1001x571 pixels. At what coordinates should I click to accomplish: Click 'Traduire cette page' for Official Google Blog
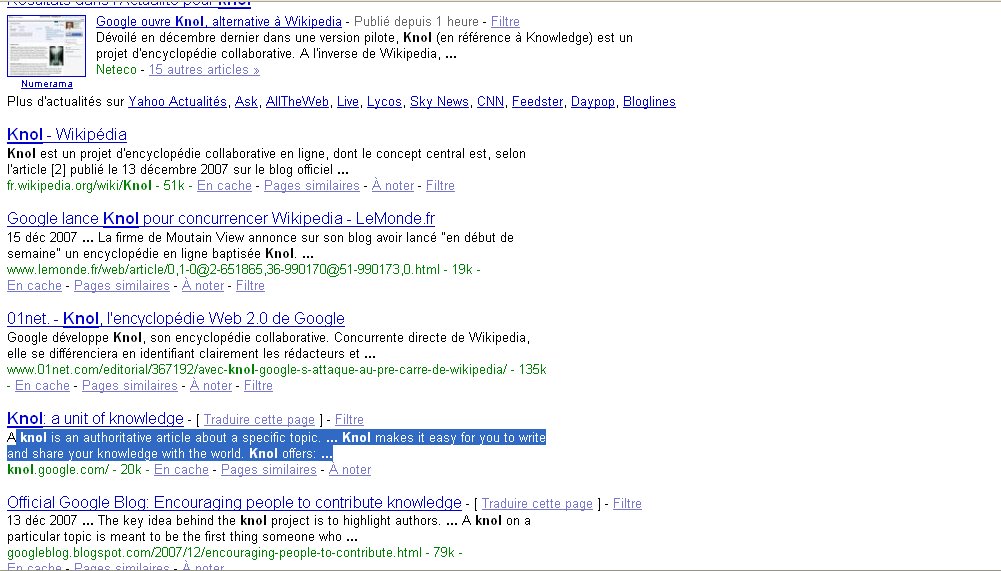[x=537, y=503]
